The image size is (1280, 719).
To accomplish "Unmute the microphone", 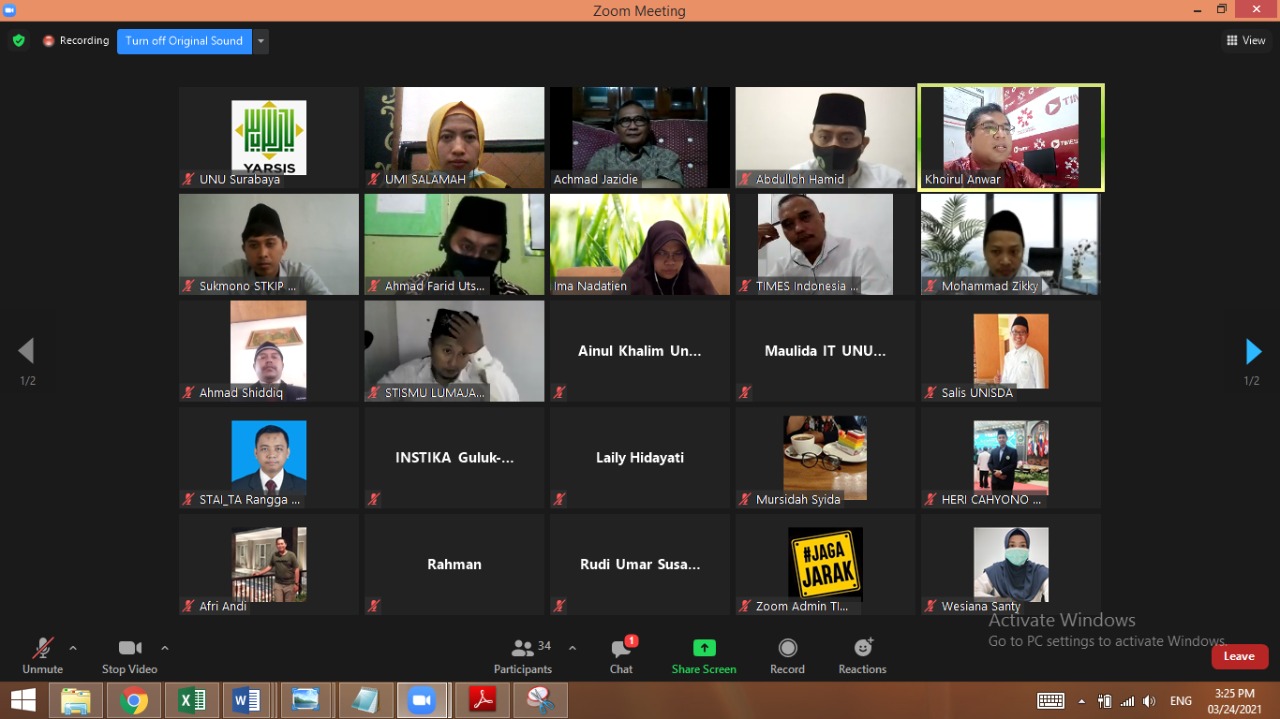I will pos(42,656).
